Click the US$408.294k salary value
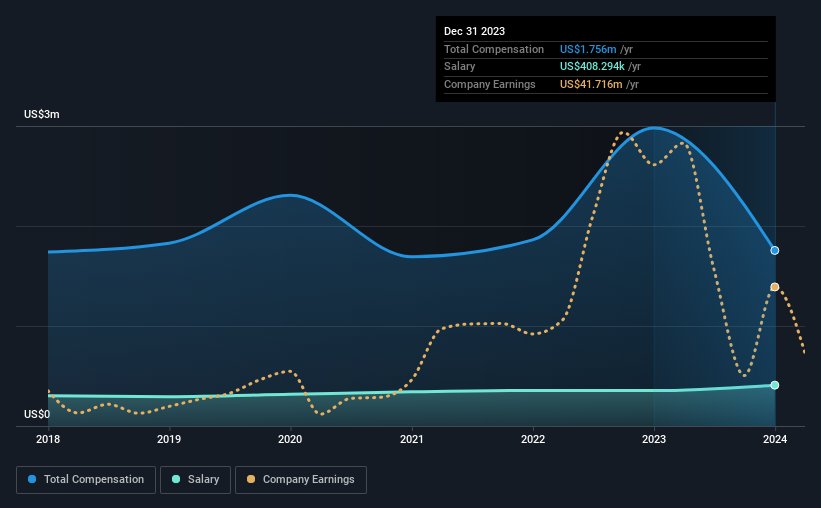The image size is (821, 508). (x=592, y=67)
